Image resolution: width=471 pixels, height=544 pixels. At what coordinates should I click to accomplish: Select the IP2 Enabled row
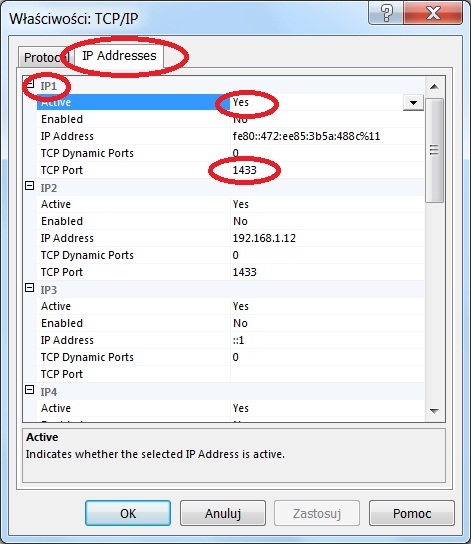[x=230, y=221]
